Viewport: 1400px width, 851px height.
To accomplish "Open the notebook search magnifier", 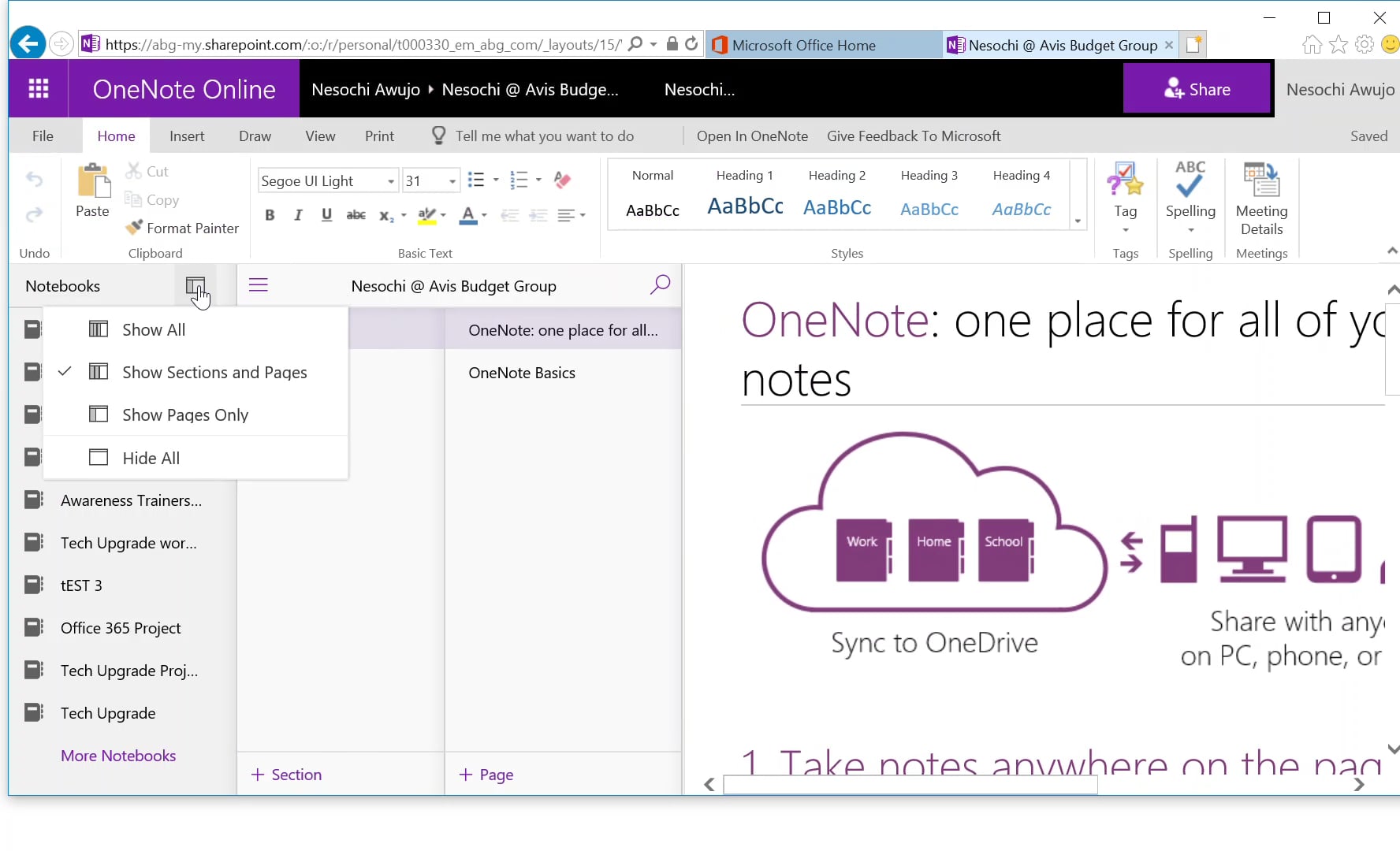I will 660,285.
